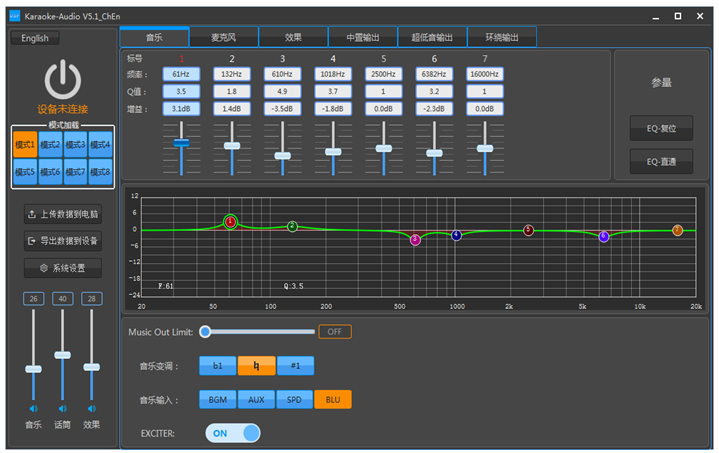Select magenta EQ node 3 on graph
719x453 pixels.
[x=415, y=239]
